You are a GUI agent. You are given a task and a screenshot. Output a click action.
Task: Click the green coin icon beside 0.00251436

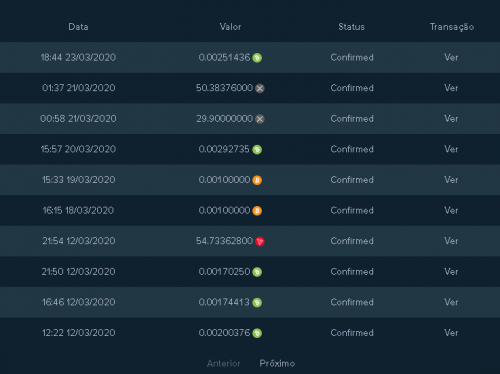pos(257,58)
